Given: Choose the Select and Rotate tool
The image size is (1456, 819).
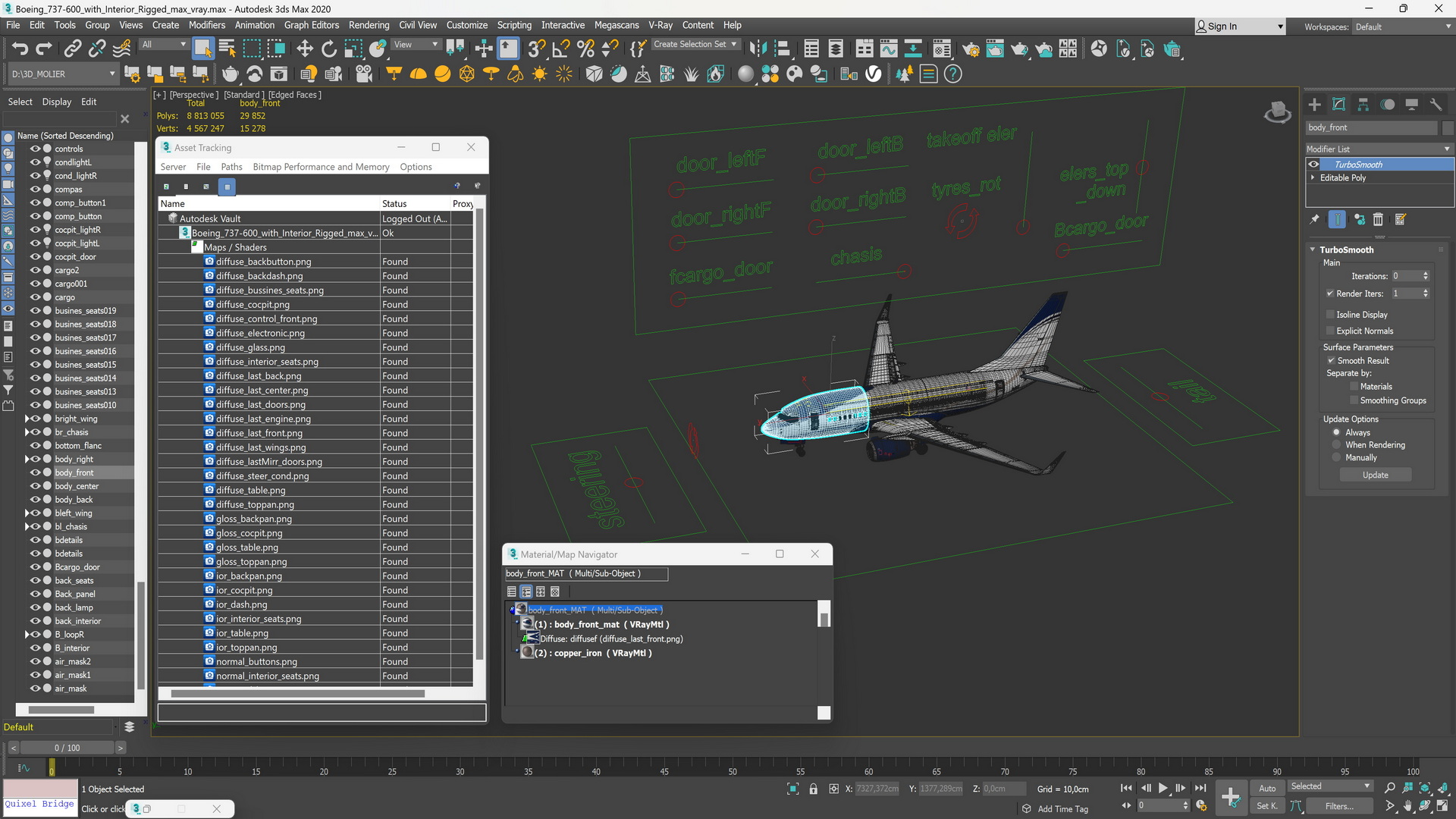Looking at the screenshot, I should pos(328,49).
